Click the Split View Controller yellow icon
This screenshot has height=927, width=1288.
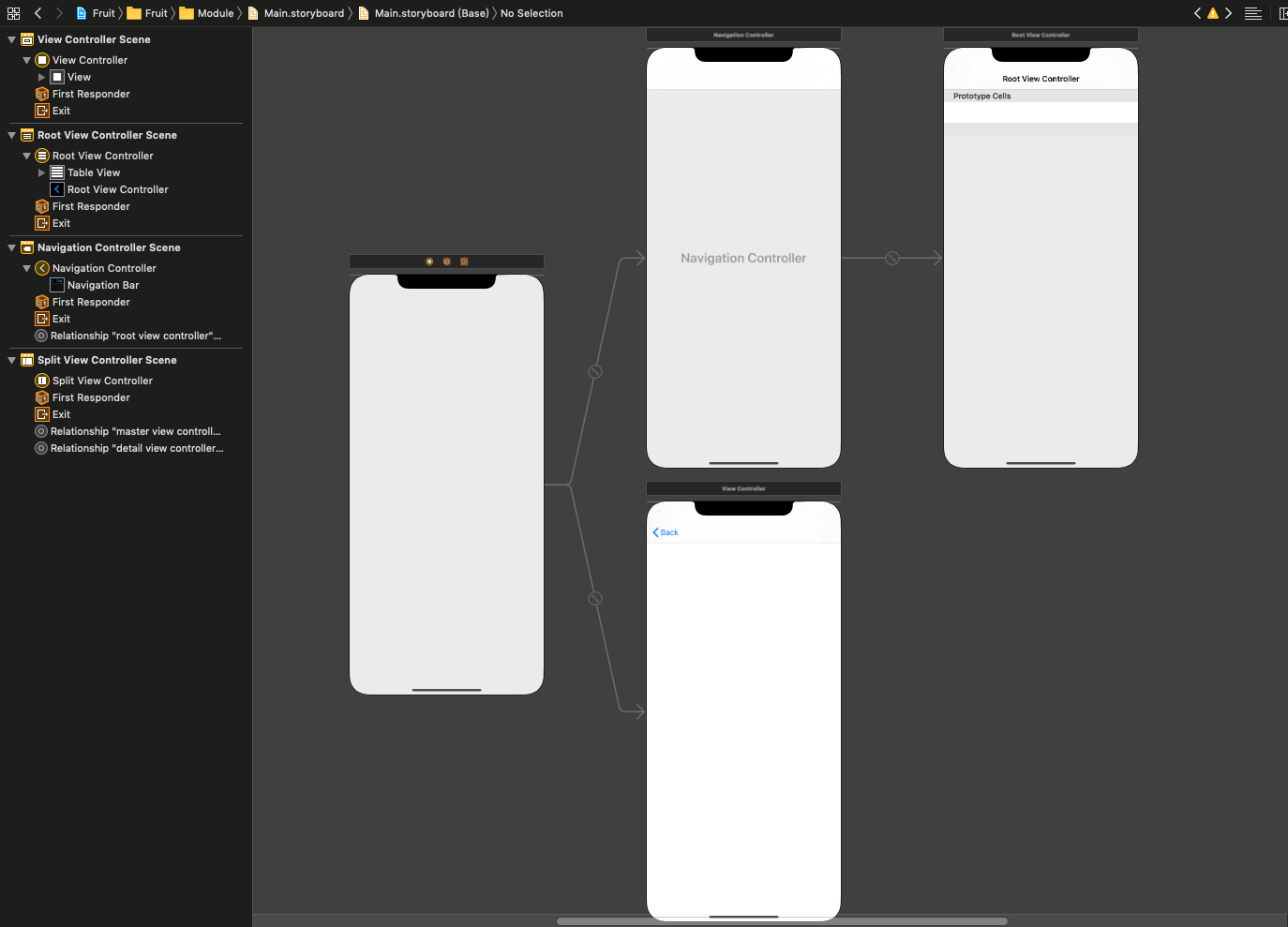click(x=42, y=381)
